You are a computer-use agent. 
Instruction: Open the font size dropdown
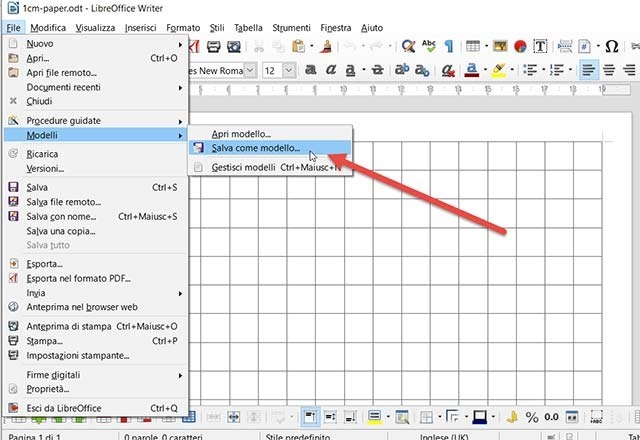(x=289, y=71)
